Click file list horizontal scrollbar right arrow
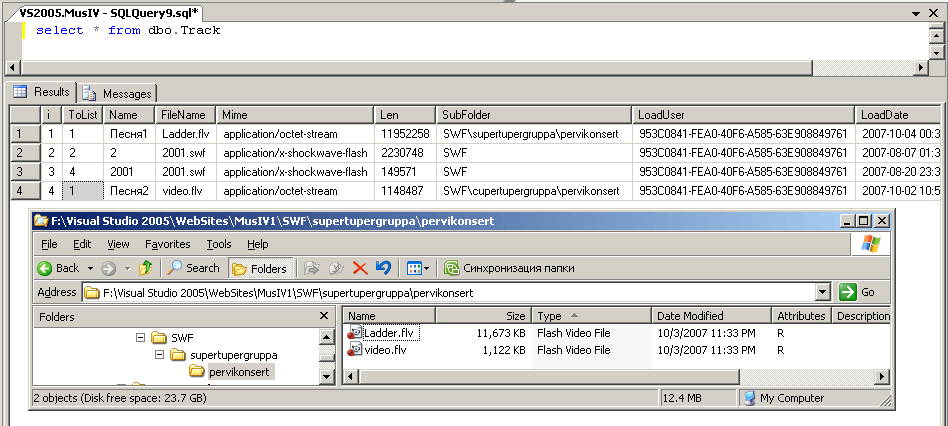 [882, 376]
